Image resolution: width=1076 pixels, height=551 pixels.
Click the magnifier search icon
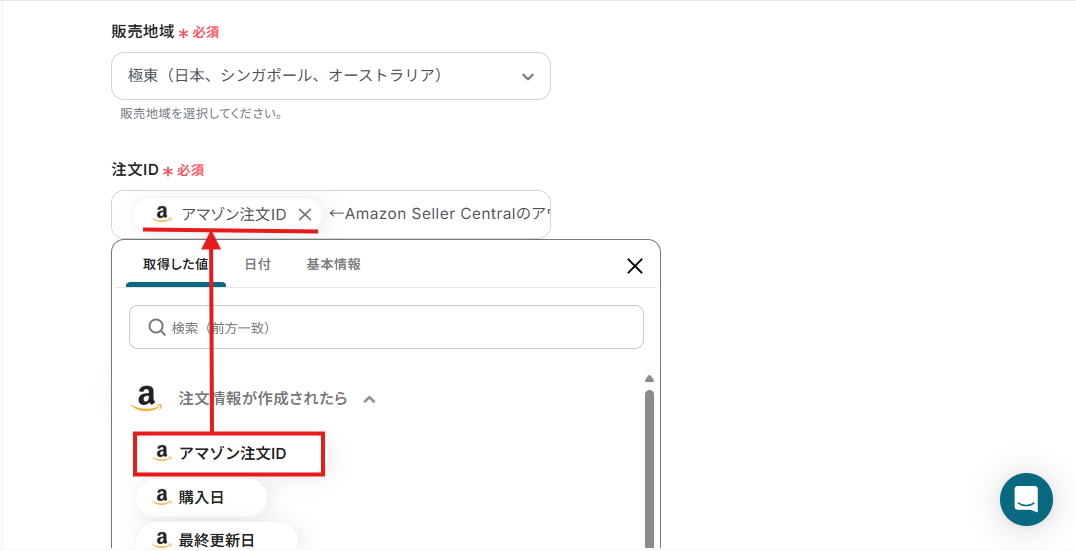(156, 327)
